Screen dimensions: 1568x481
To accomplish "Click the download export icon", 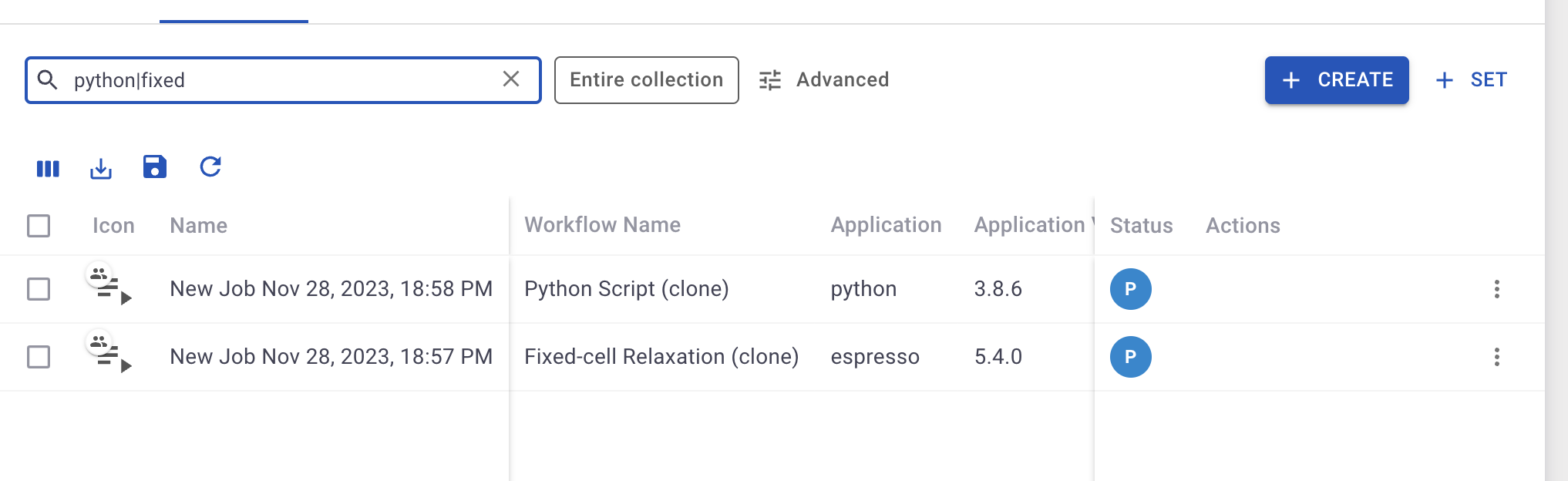I will coord(101,168).
